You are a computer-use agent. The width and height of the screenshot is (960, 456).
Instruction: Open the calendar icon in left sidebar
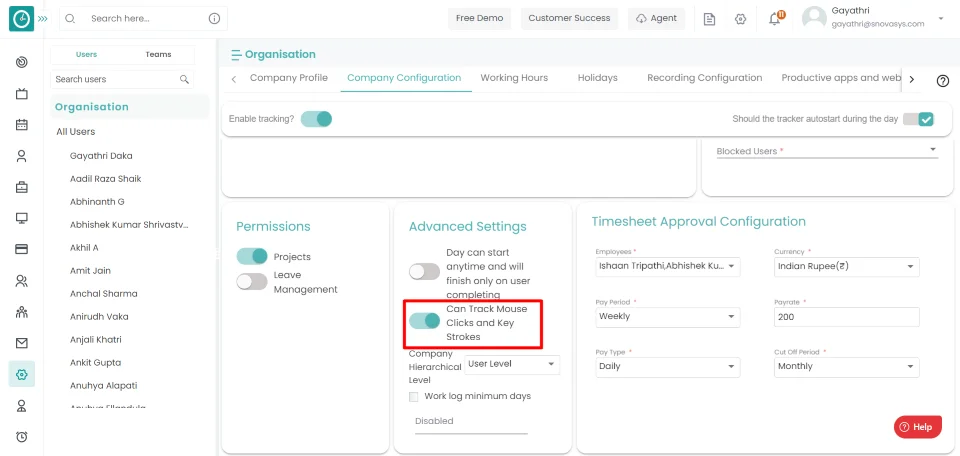point(21,125)
